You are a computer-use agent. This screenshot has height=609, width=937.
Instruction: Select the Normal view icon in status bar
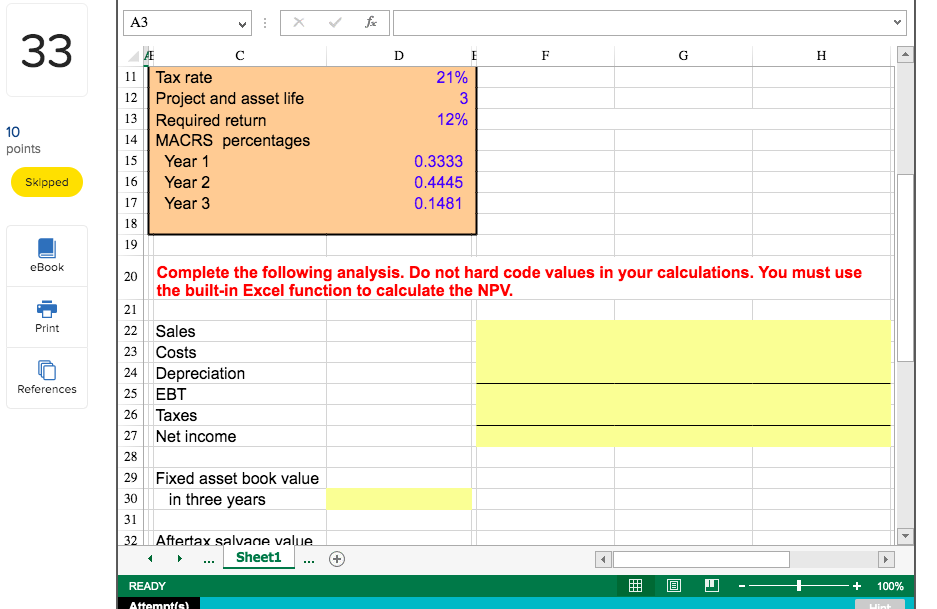(x=637, y=585)
